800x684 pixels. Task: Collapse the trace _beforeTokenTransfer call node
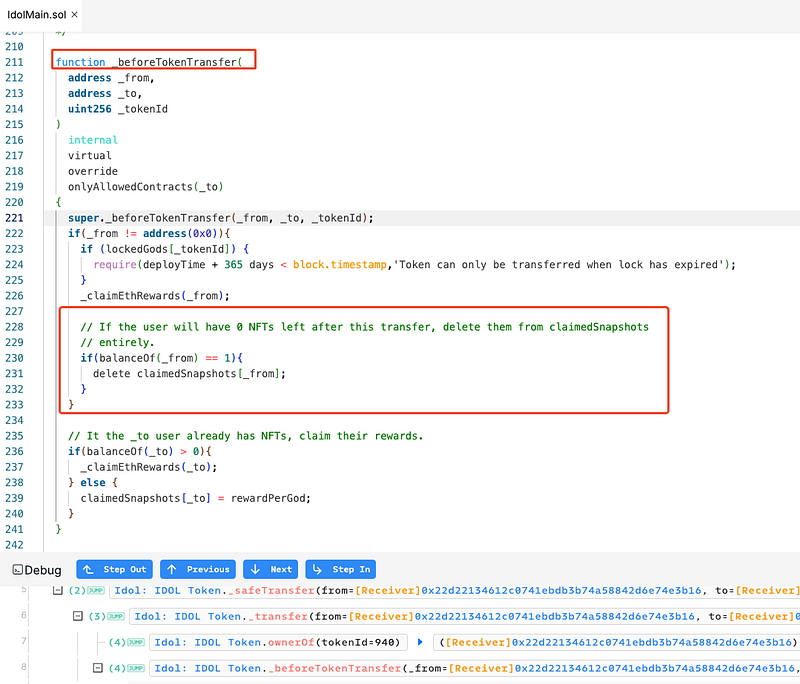pyautogui.click(x=97, y=667)
